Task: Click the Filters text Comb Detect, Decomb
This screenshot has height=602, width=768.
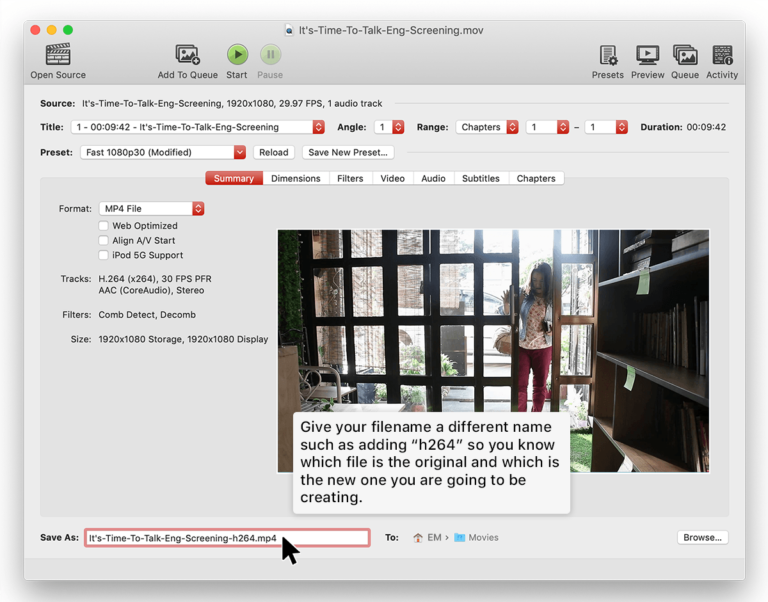Action: click(x=147, y=315)
